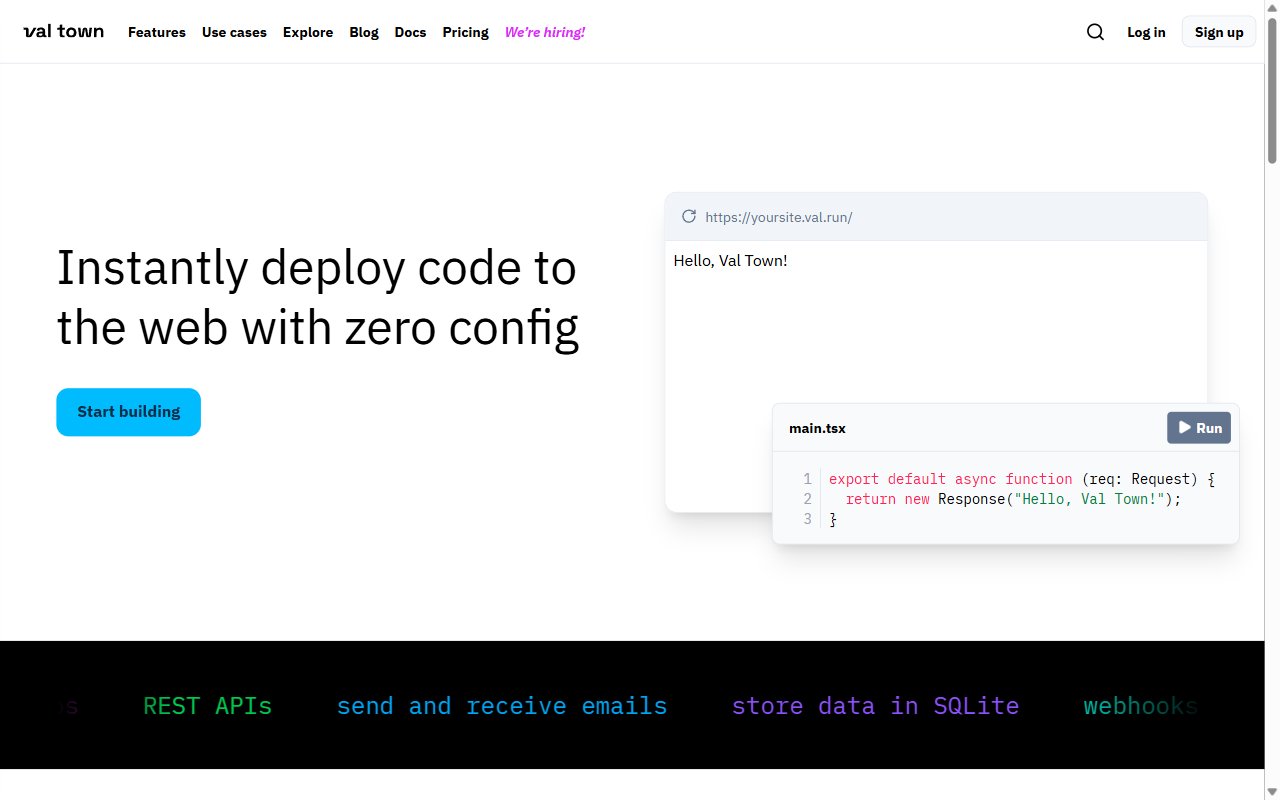Open the Blog page
This screenshot has height=800, width=1280.
coord(364,32)
